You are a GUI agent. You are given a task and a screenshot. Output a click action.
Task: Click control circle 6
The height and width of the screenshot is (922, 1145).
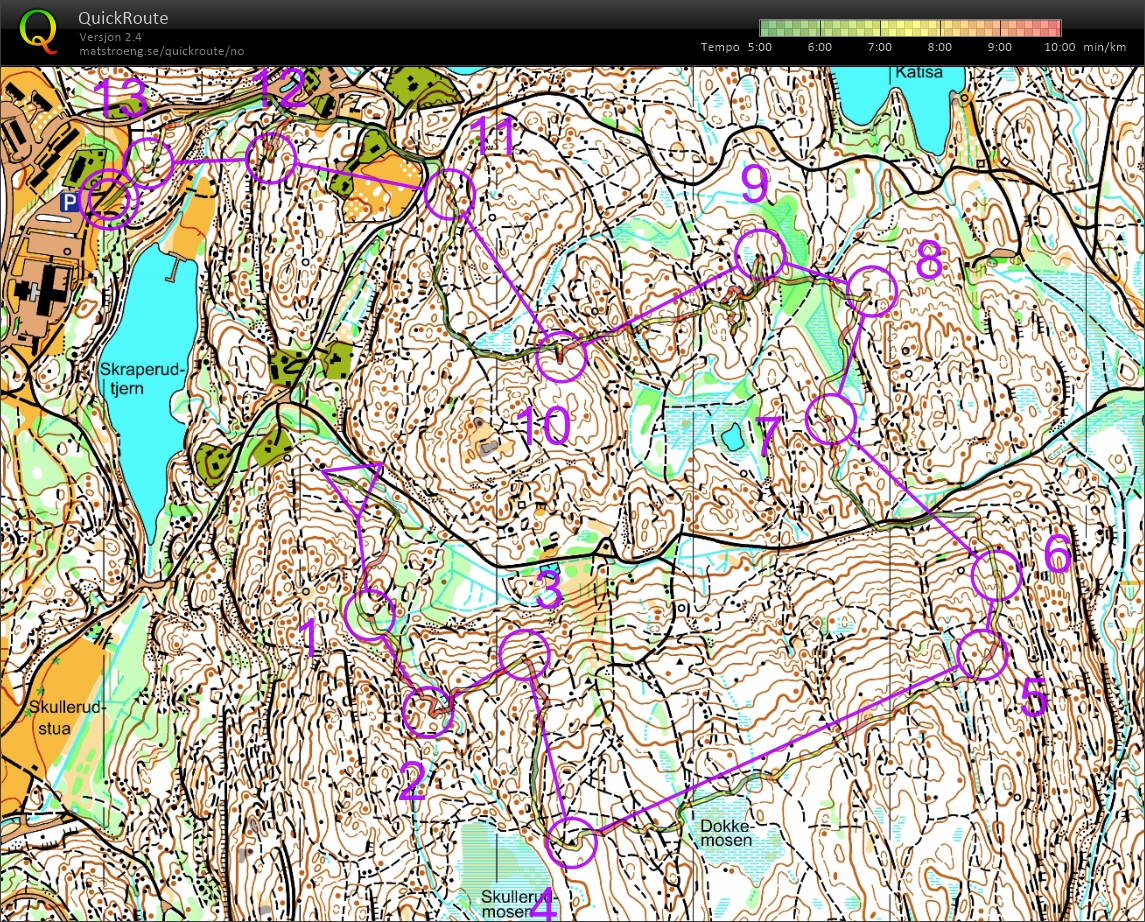(995, 575)
